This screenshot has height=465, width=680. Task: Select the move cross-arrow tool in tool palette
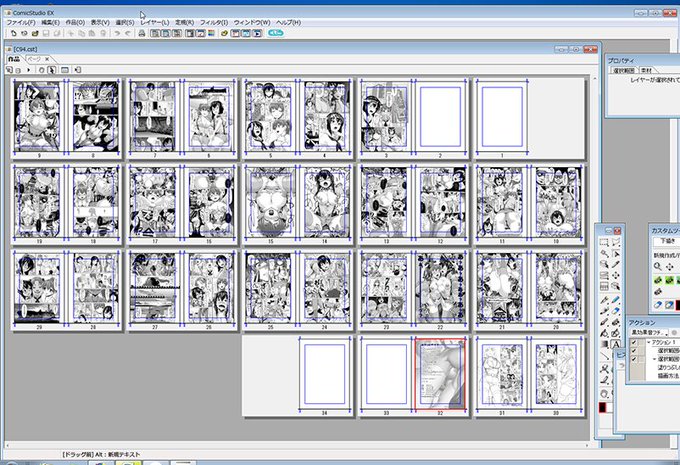pos(616,275)
